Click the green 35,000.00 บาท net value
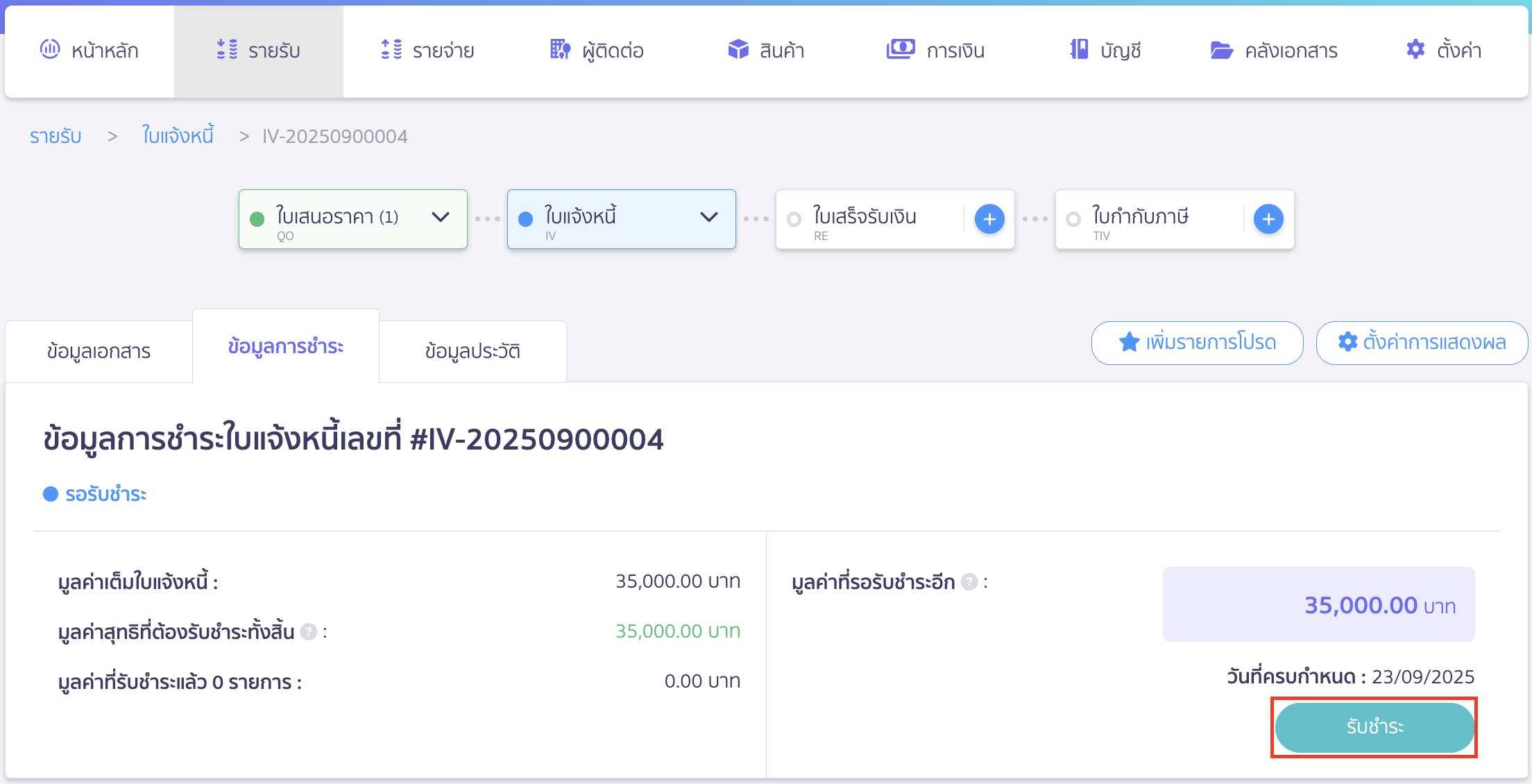The width and height of the screenshot is (1532, 784). click(x=678, y=631)
